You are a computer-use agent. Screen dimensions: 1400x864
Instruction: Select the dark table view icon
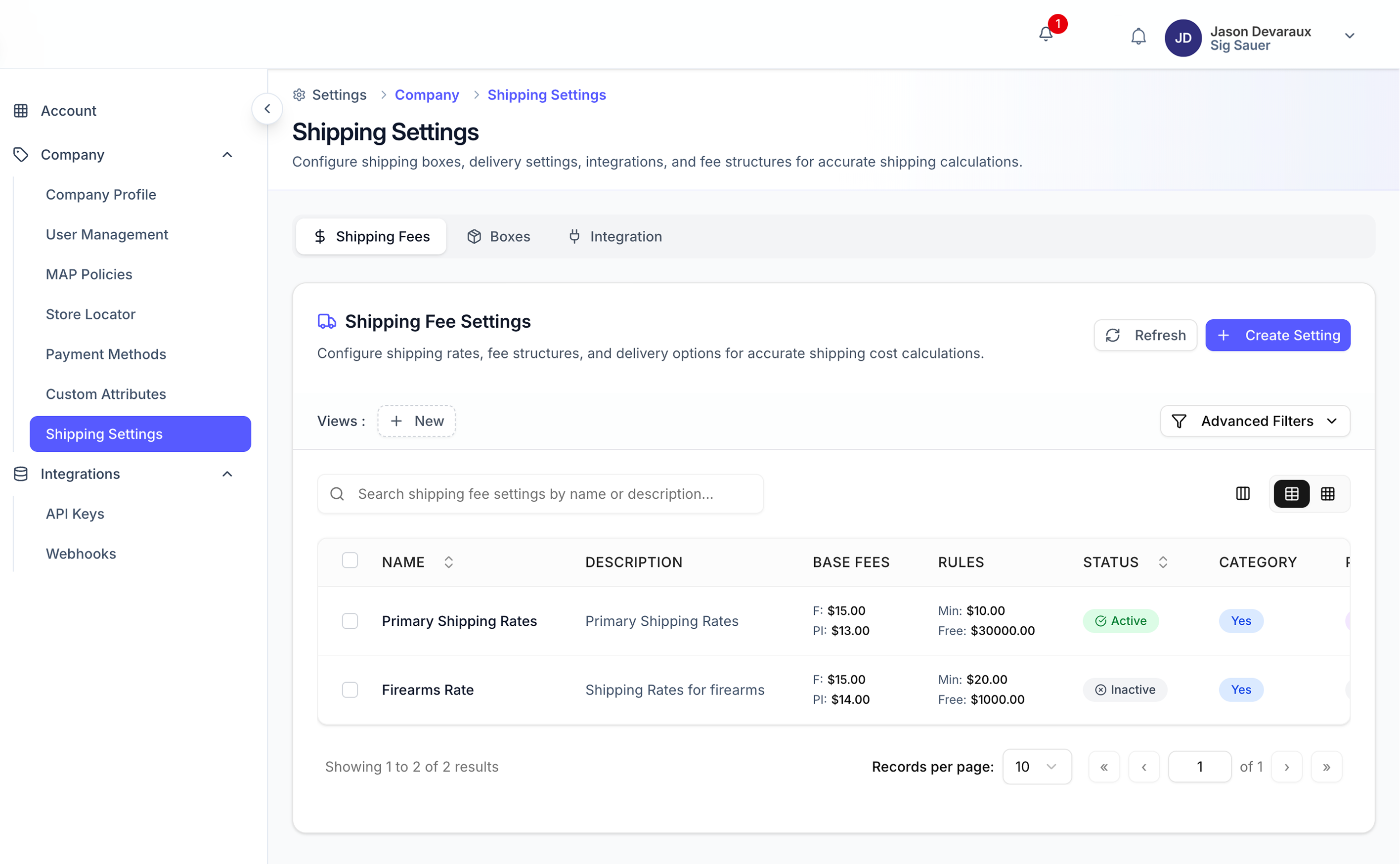click(x=1291, y=494)
